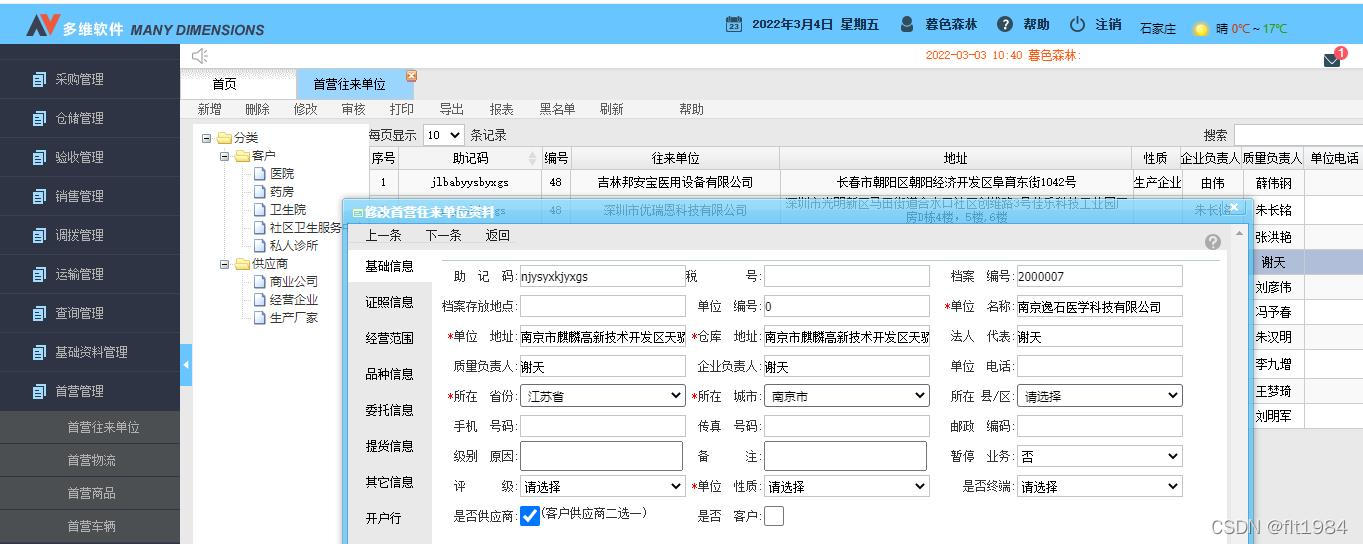Viewport: 1363px width, 544px height.
Task: Select 医院 in the category tree
Action: (x=282, y=174)
